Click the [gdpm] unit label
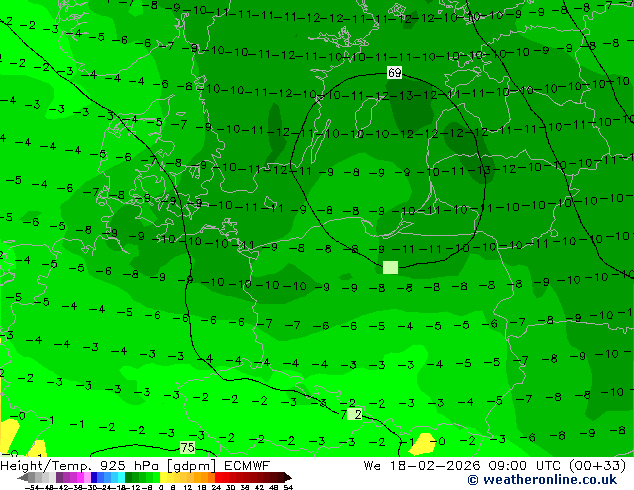Screen dimensions: 634x490 coord(190,466)
